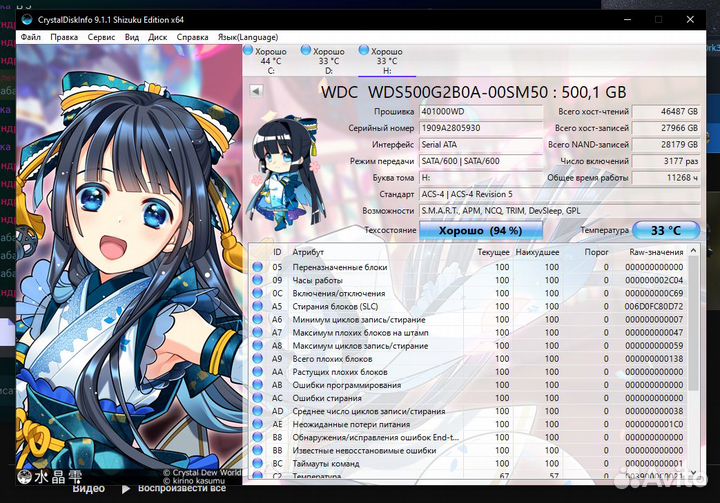
Task: Click the previous disk arrow button
Action: [x=255, y=91]
